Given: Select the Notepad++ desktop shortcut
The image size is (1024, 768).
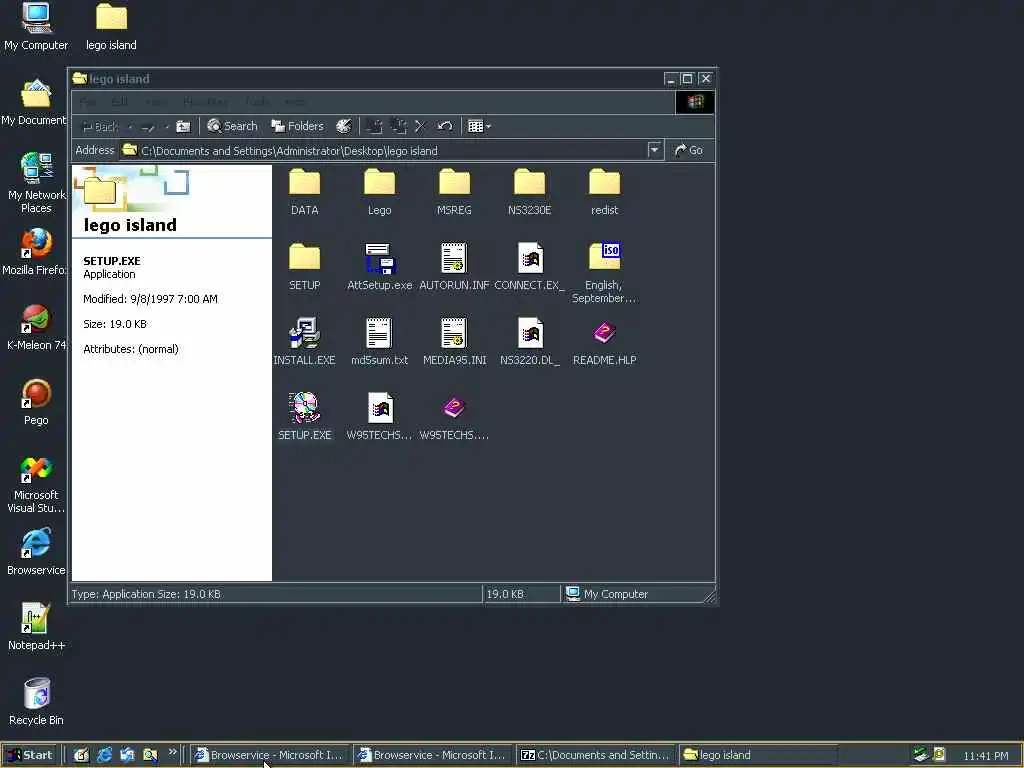Looking at the screenshot, I should tap(36, 627).
